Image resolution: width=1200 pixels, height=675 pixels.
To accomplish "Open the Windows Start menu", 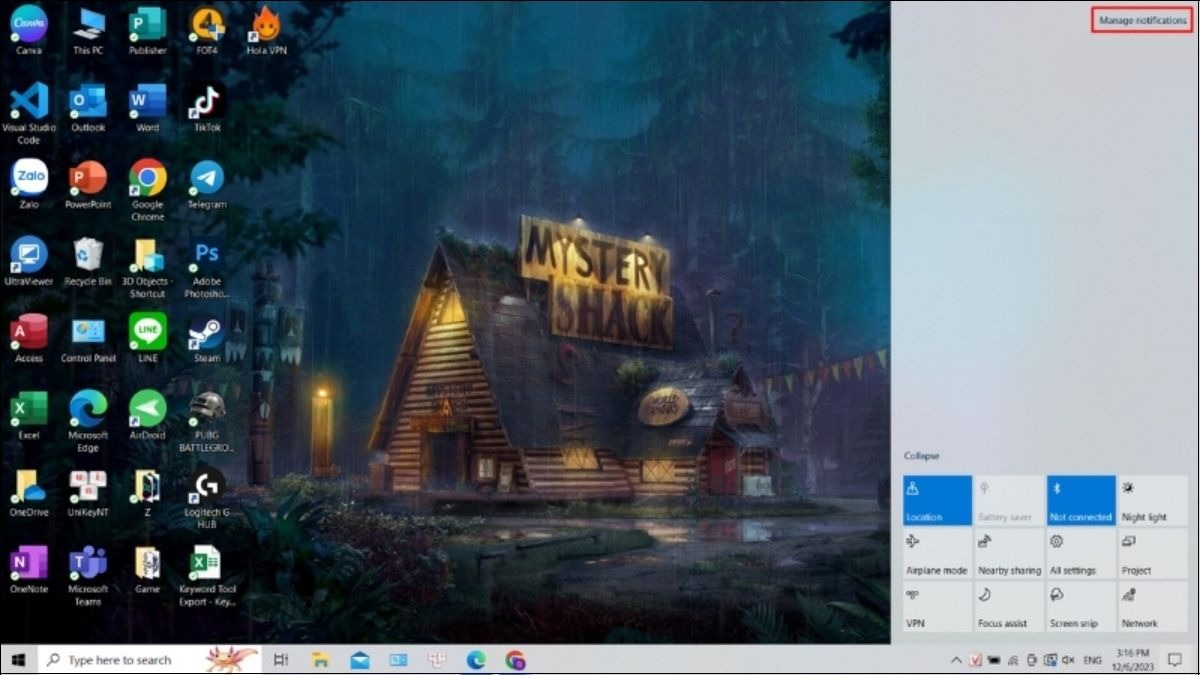I will [x=18, y=660].
